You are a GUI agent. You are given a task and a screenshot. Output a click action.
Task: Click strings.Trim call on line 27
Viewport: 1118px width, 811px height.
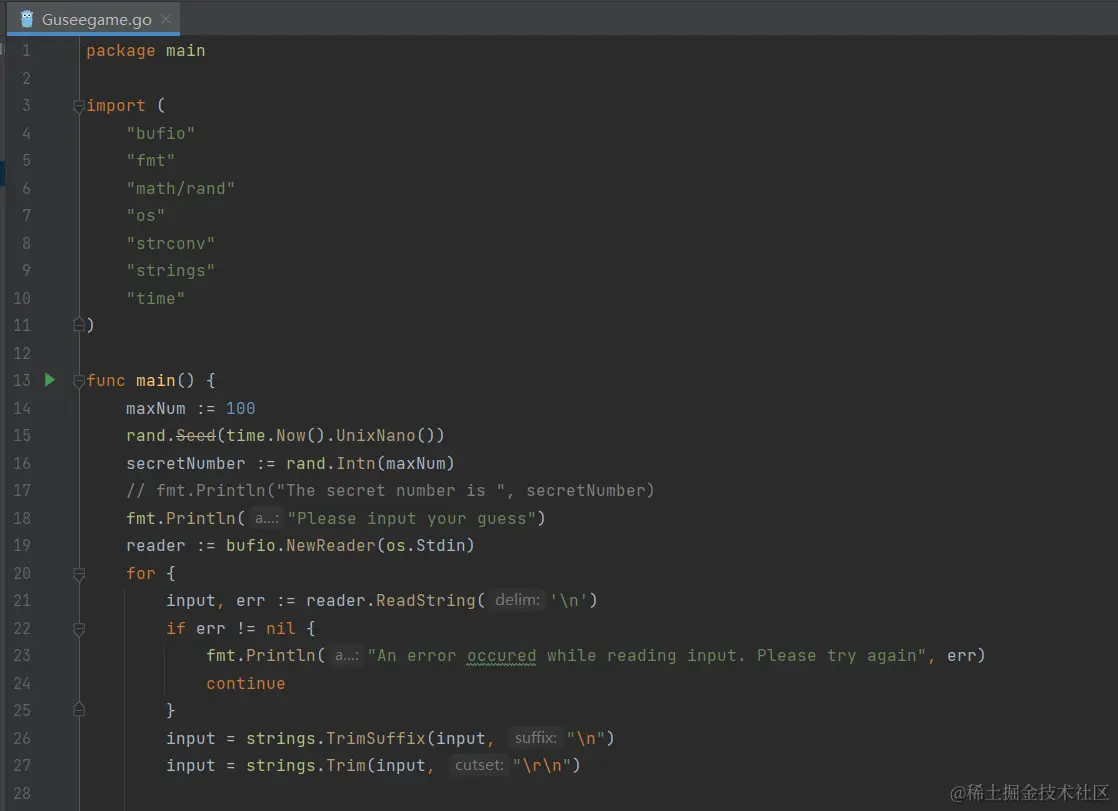coord(306,765)
